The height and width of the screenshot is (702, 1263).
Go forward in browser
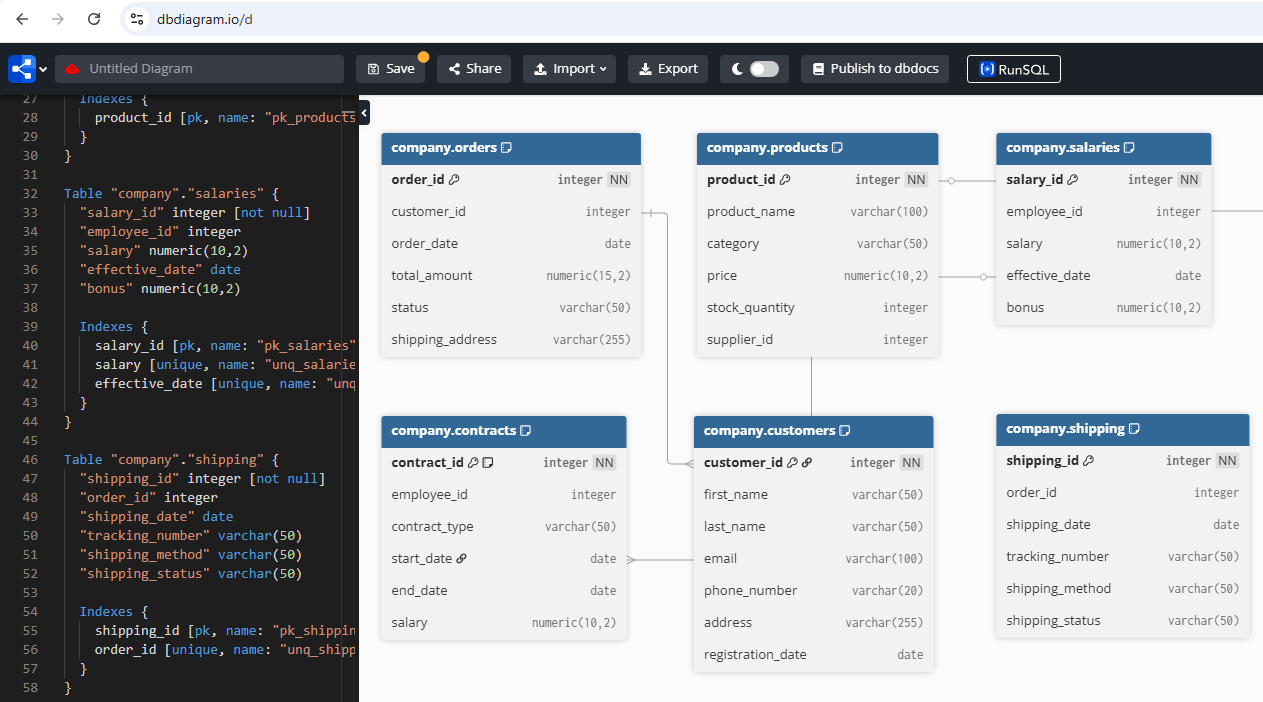[x=58, y=19]
